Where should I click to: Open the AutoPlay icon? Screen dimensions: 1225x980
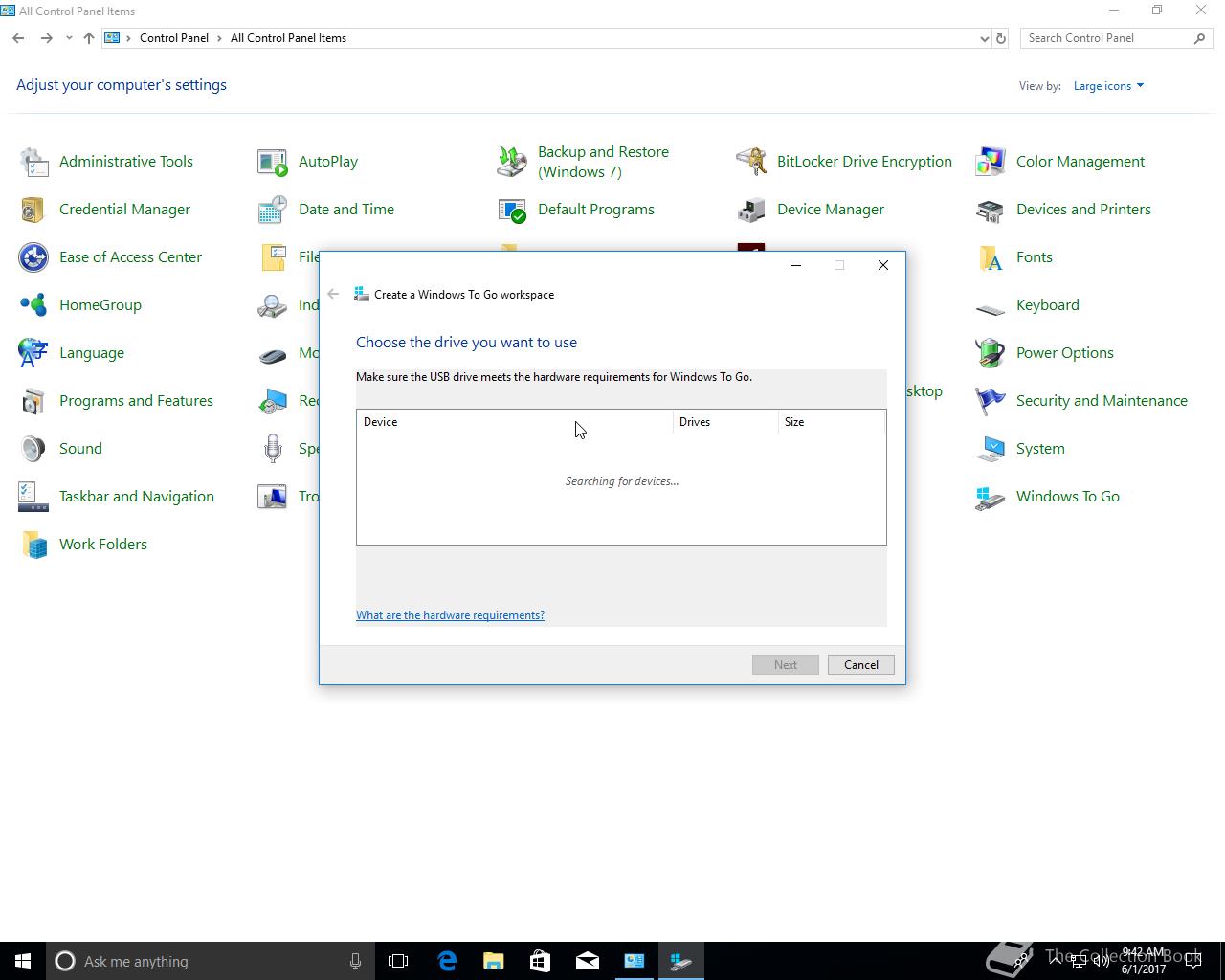[273, 162]
